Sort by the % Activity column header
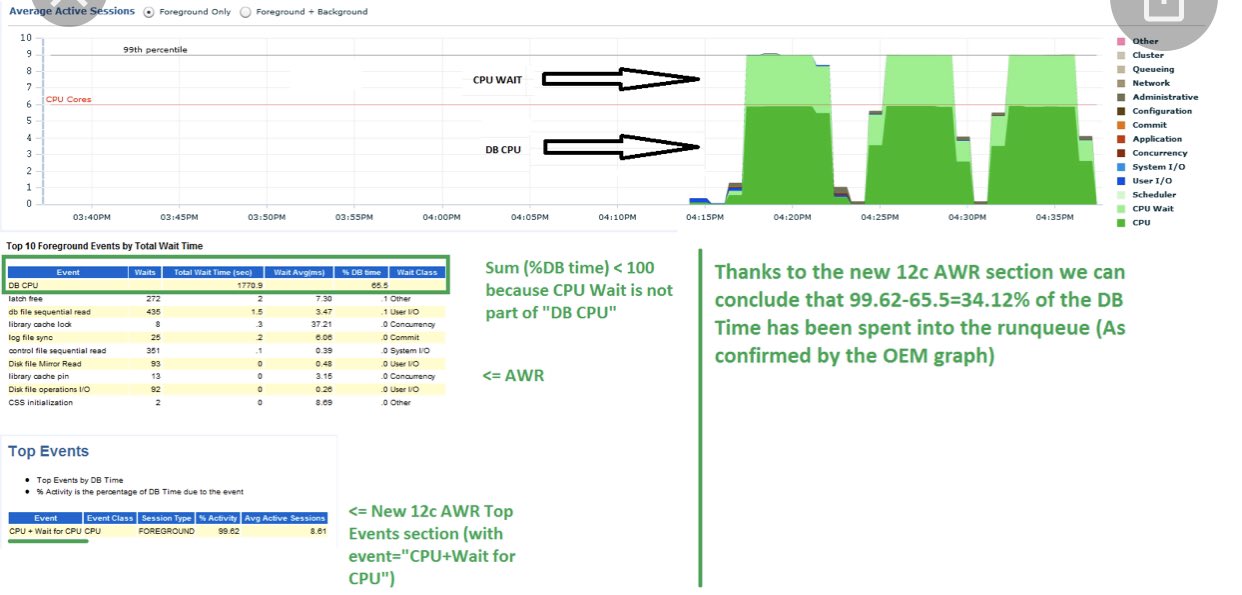Image resolution: width=1242 pixels, height=595 pixels. (x=218, y=518)
